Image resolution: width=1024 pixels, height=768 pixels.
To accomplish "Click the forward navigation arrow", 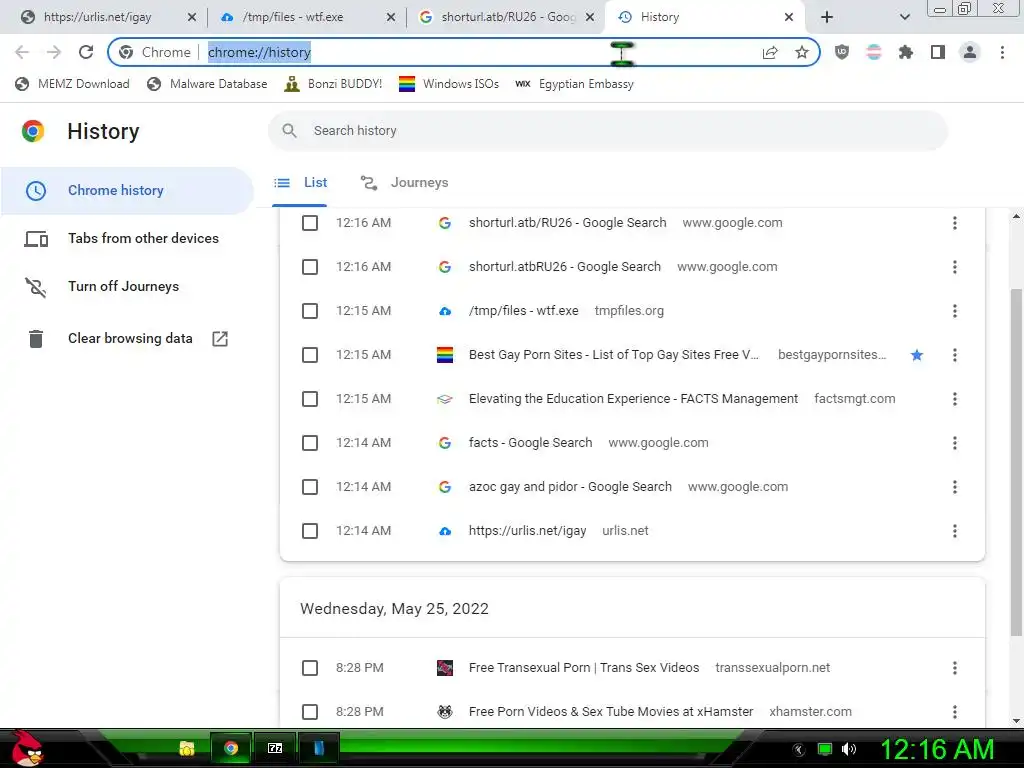I will pyautogui.click(x=54, y=52).
